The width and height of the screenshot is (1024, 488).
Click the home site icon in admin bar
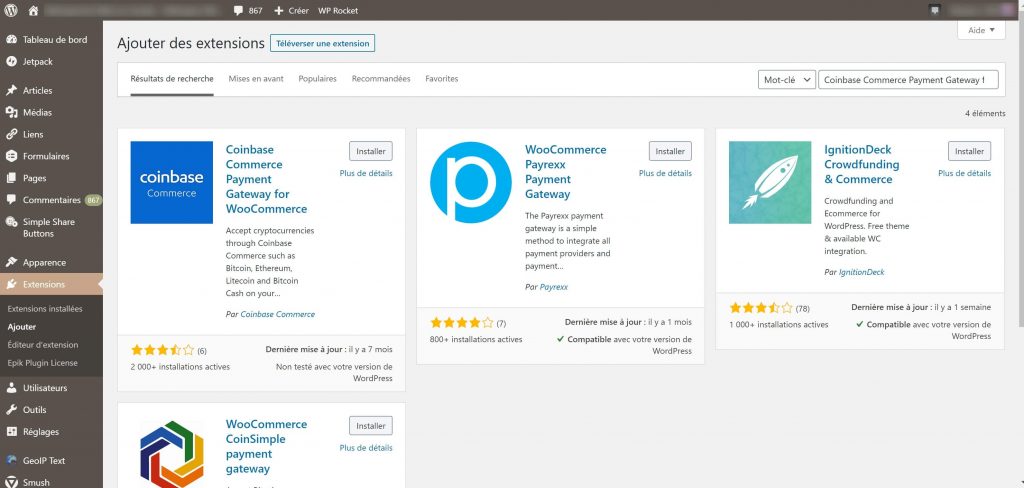click(33, 10)
